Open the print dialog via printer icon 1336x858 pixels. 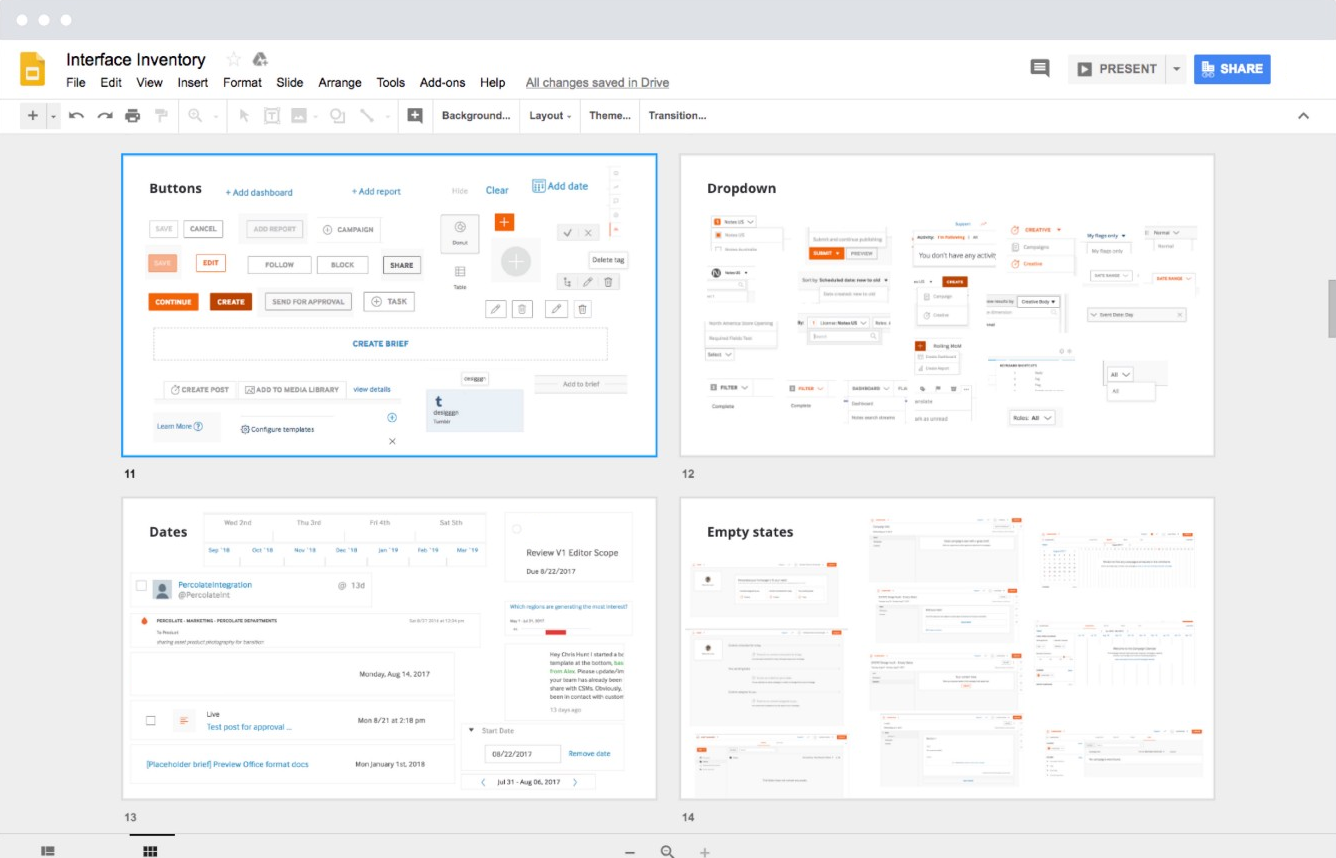click(x=132, y=115)
